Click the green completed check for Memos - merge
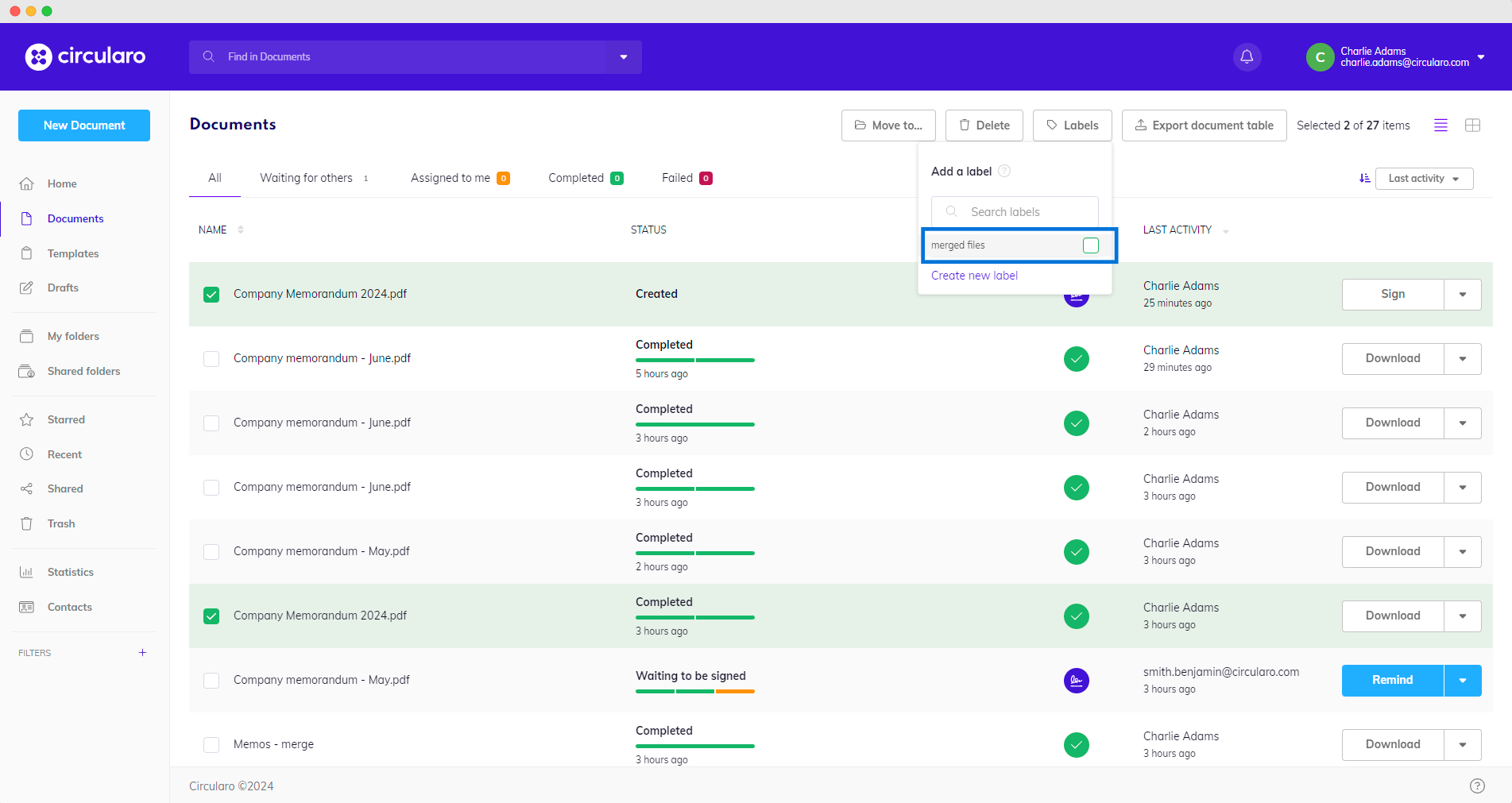This screenshot has height=803, width=1512. coord(1076,744)
